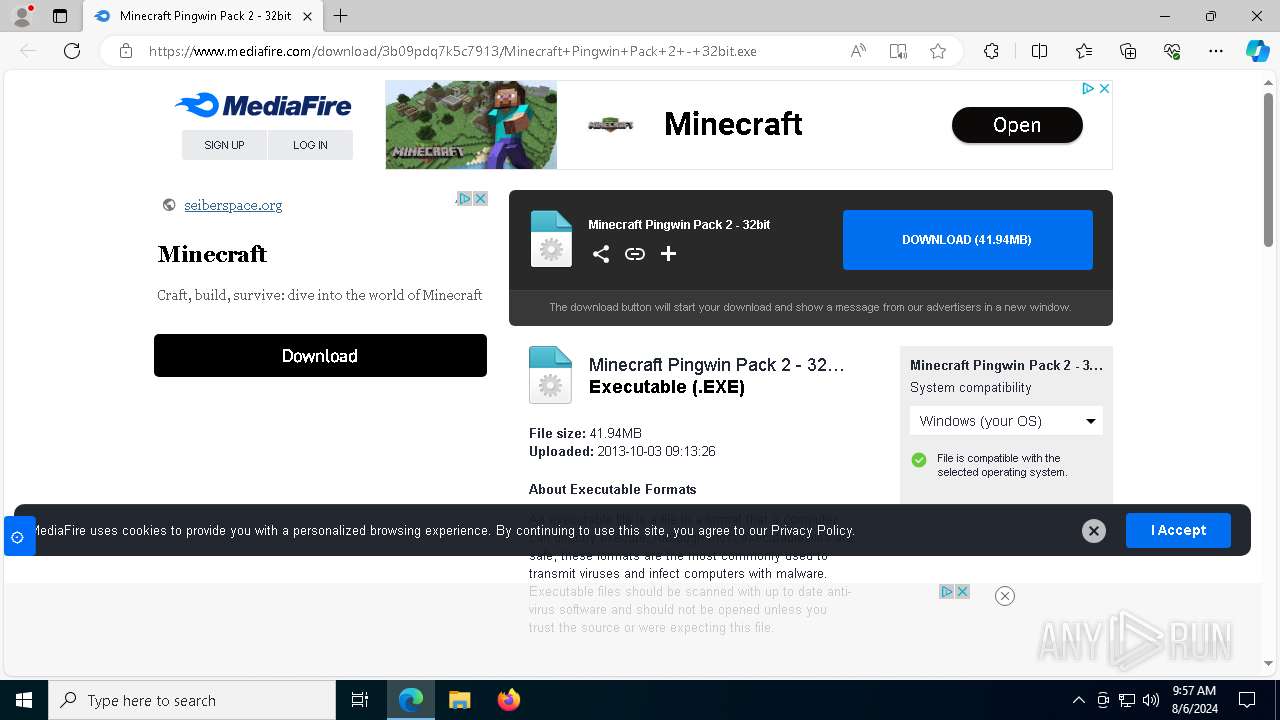Viewport: 1280px width, 720px height.
Task: Click Open on the Minecraft ad
Action: click(x=1017, y=125)
